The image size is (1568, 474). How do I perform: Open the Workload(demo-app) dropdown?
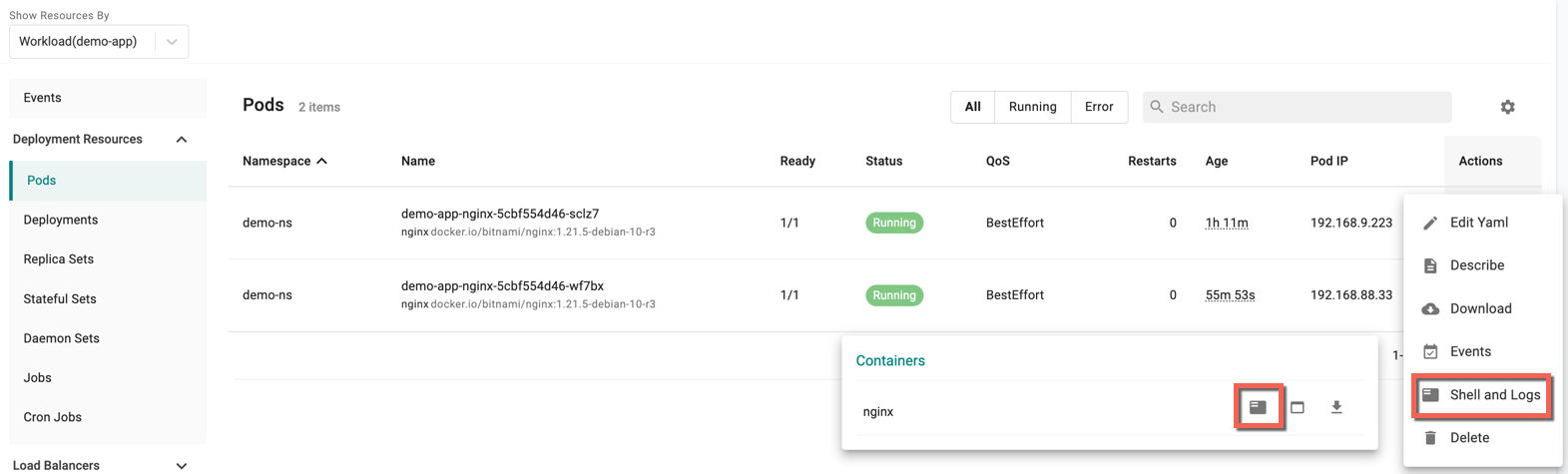click(99, 42)
